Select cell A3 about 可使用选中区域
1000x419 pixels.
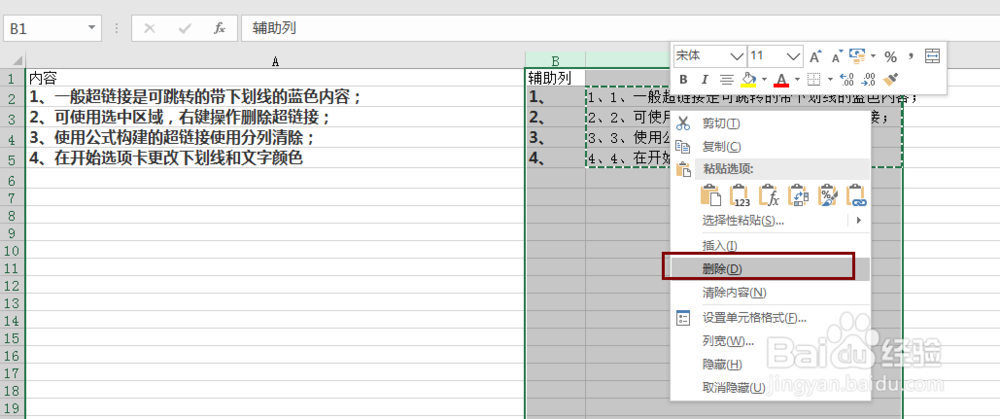[x=275, y=117]
